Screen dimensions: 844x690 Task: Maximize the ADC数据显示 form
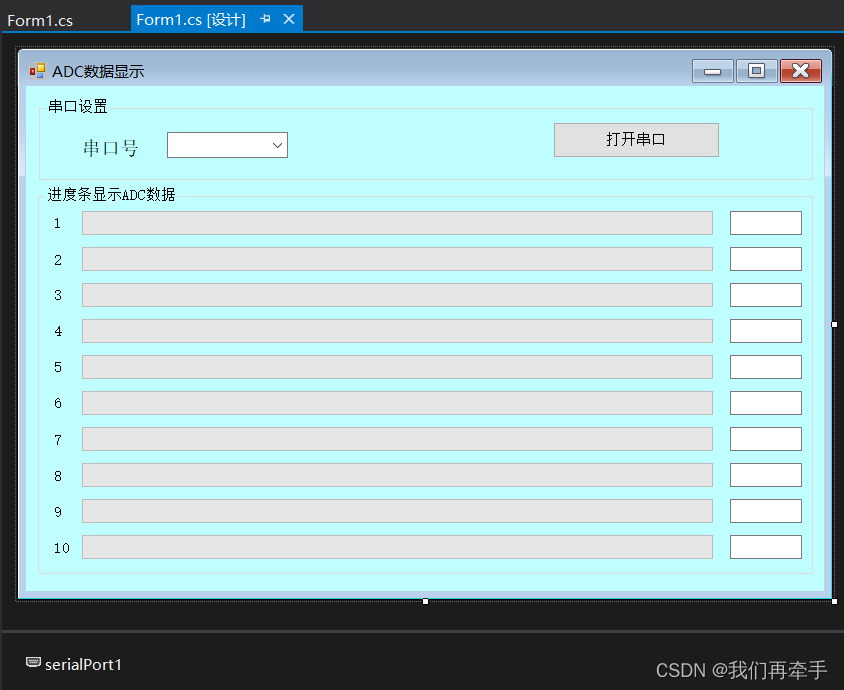[x=756, y=71]
